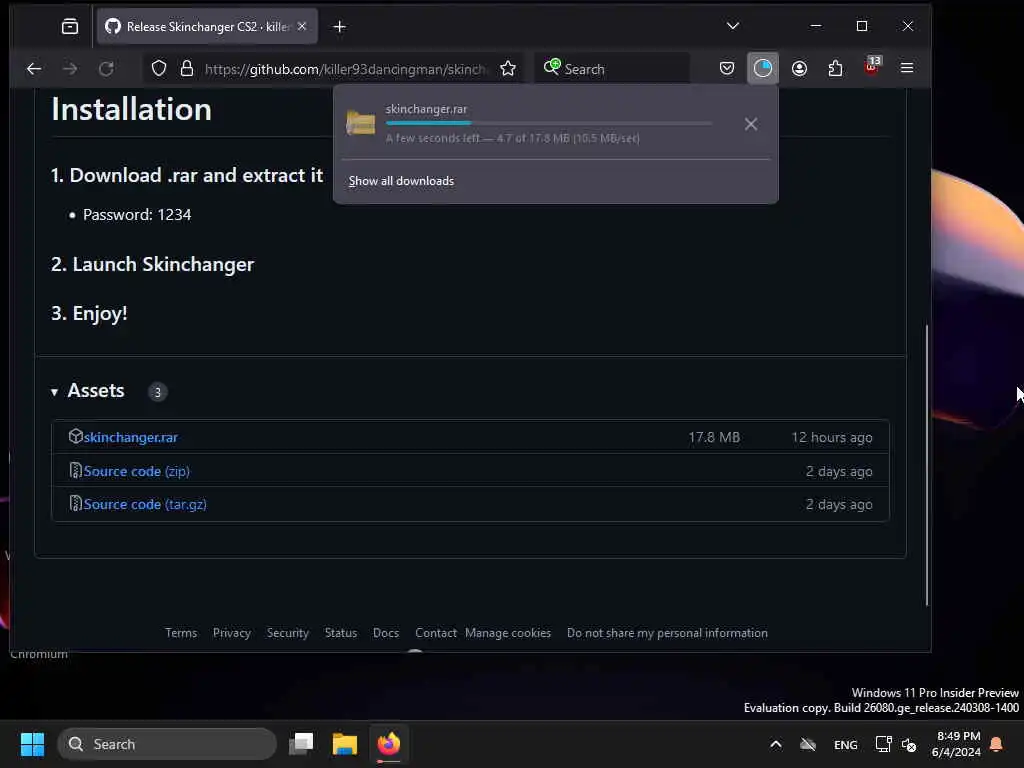This screenshot has width=1024, height=768.
Task: Open Task View on the taskbar
Action: pos(301,744)
